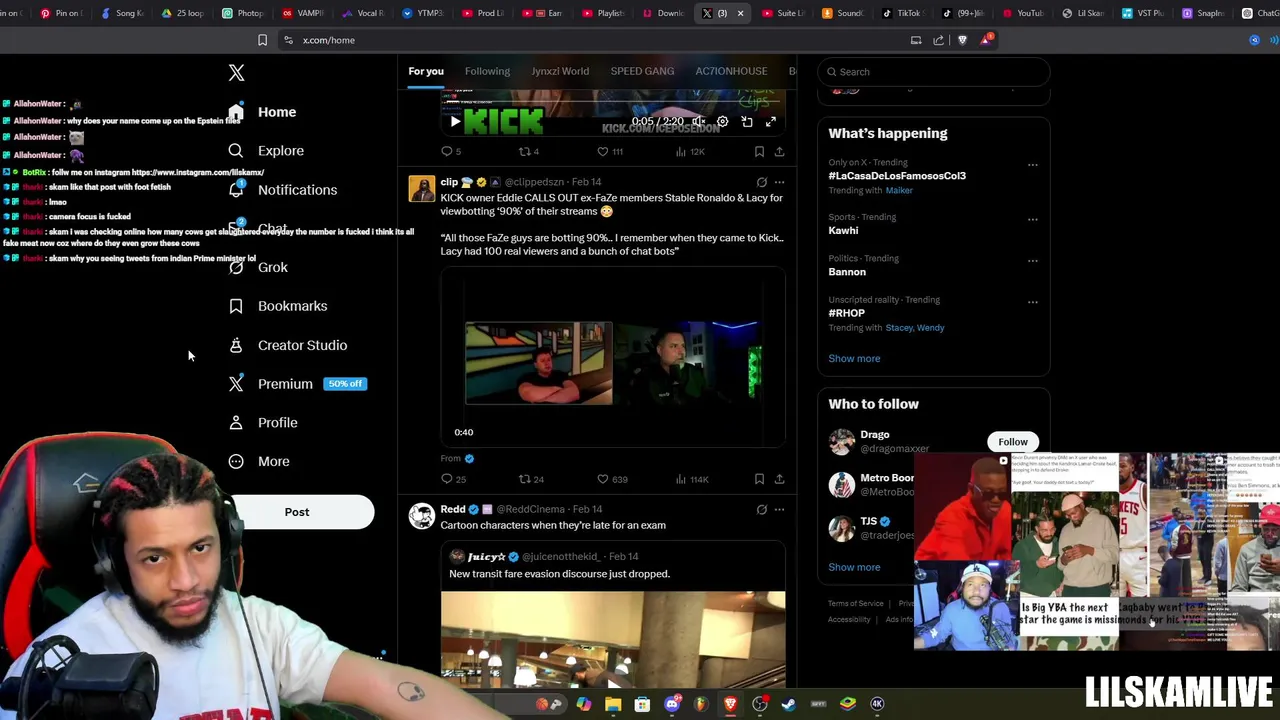Open Premium 50% off in sidebar
Viewport: 1280px width, 720px height.
tap(297, 384)
